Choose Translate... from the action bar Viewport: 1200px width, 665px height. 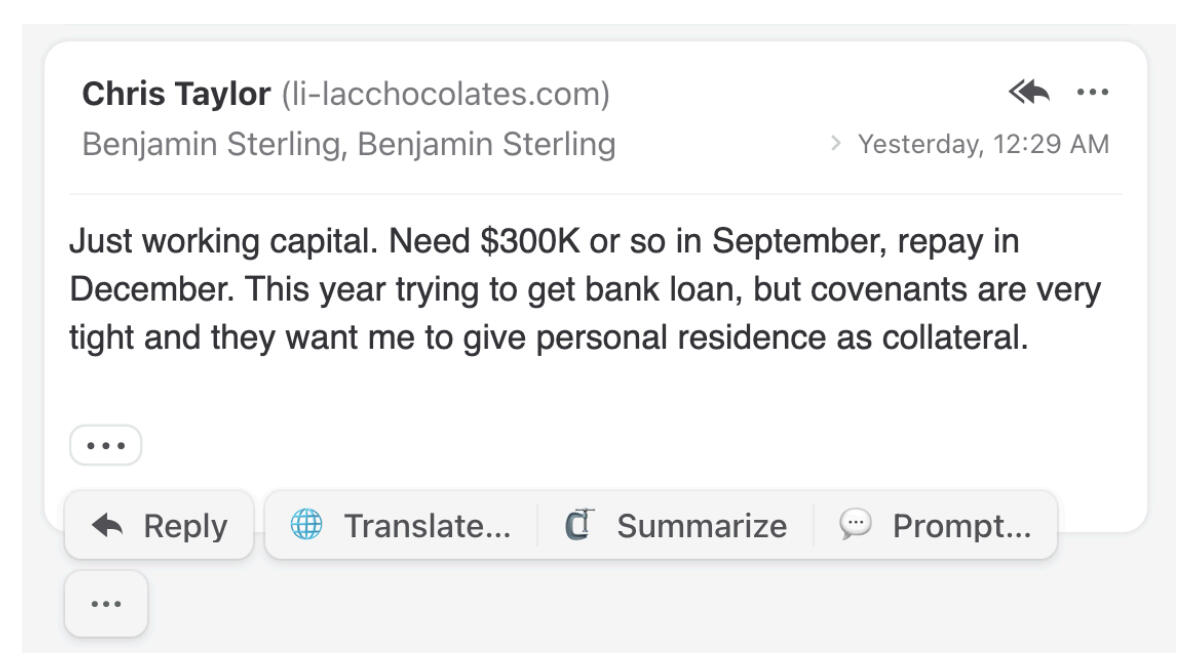pyautogui.click(x=427, y=525)
